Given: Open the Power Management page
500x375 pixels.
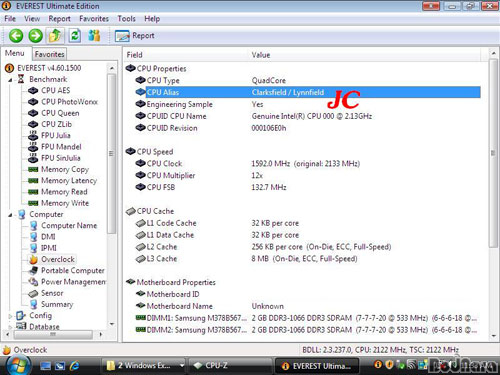Looking at the screenshot, I should [x=73, y=282].
